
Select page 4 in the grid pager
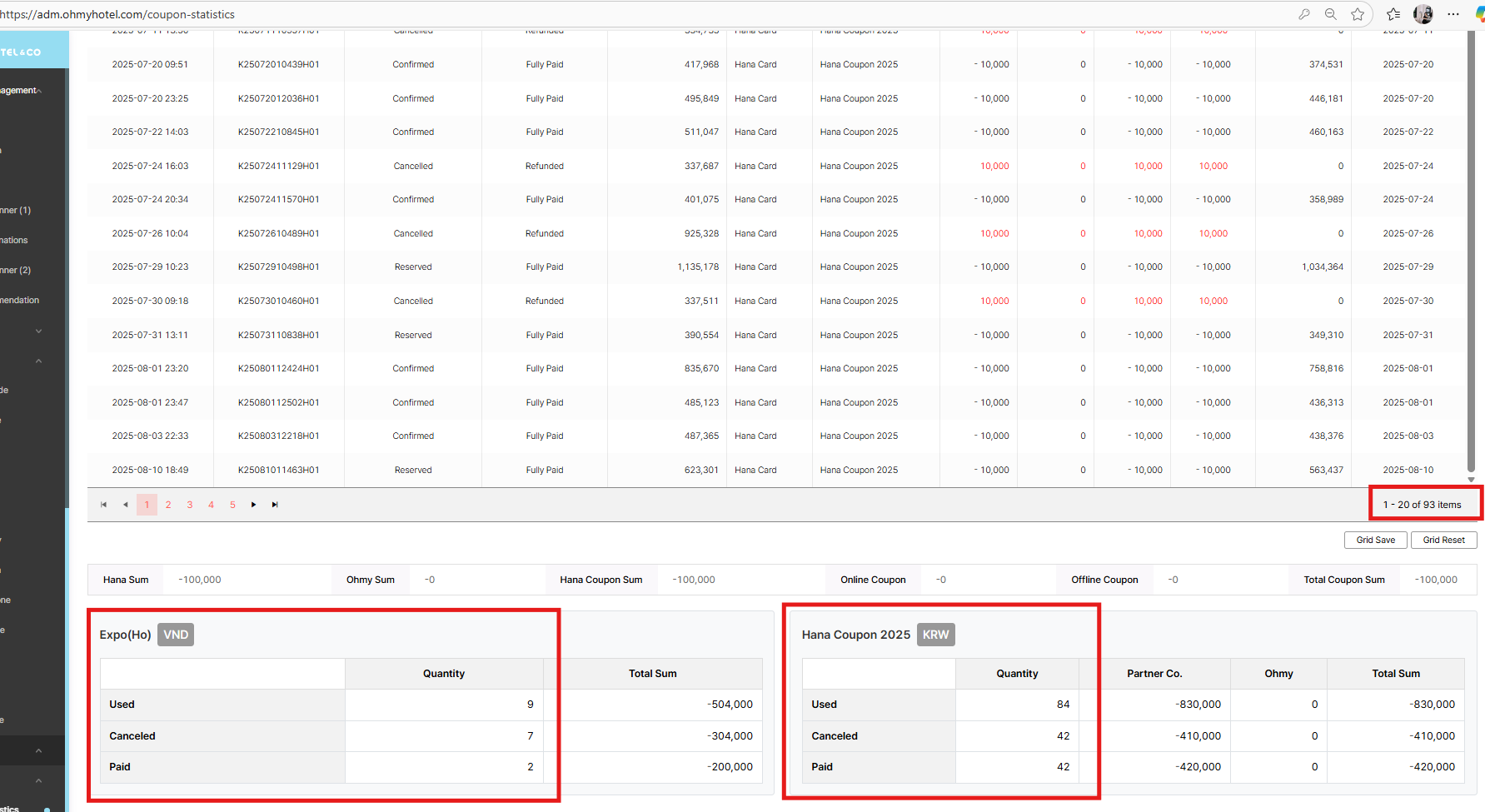click(212, 505)
